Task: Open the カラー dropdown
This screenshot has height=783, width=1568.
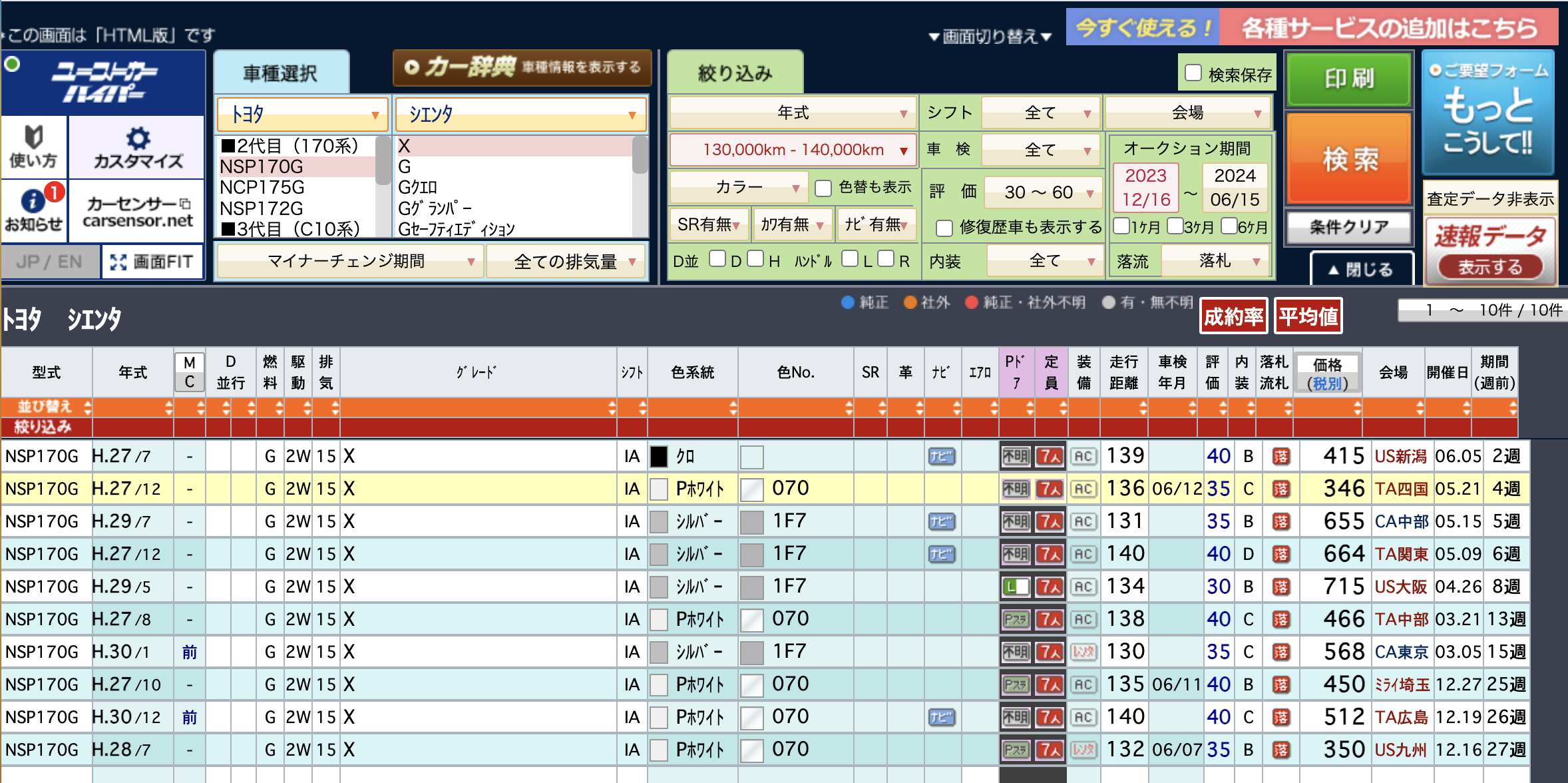Action: [x=739, y=188]
